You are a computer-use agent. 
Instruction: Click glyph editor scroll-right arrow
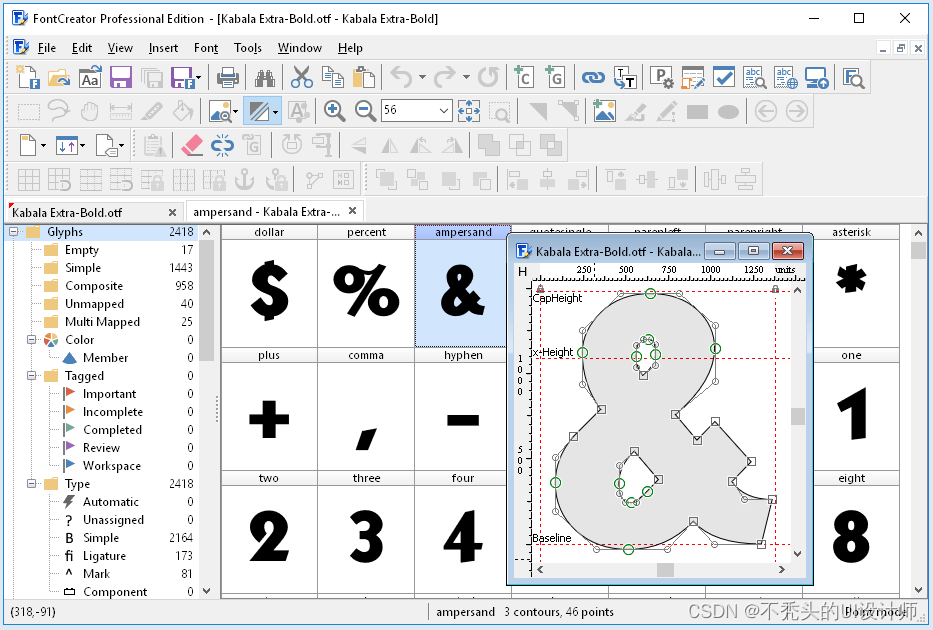coord(781,570)
